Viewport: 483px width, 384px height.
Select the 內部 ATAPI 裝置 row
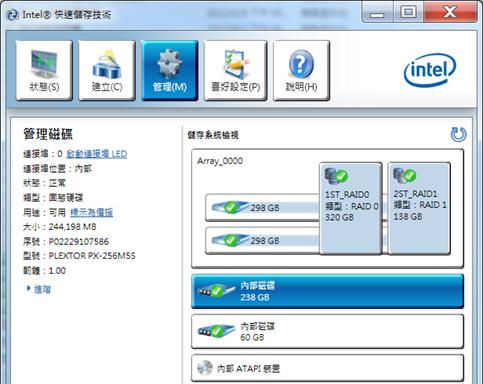click(x=327, y=368)
